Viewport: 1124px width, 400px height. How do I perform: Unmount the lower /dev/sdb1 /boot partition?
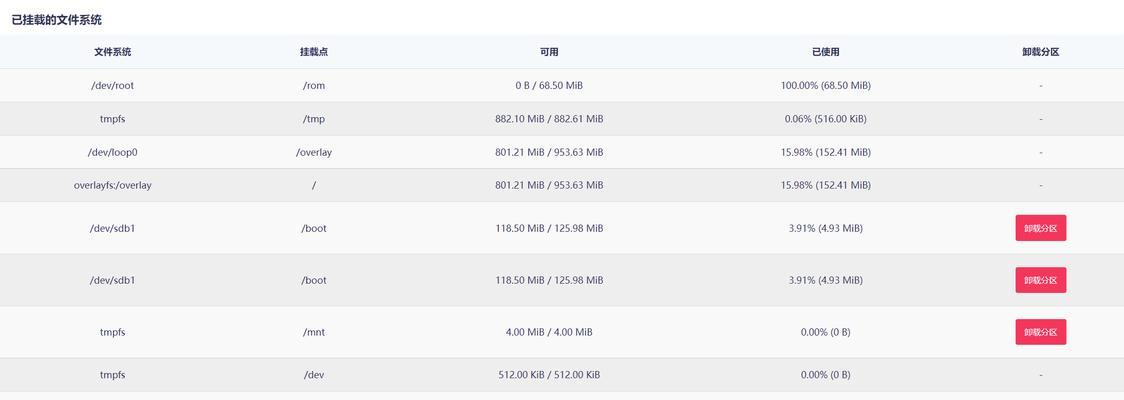[x=1040, y=280]
